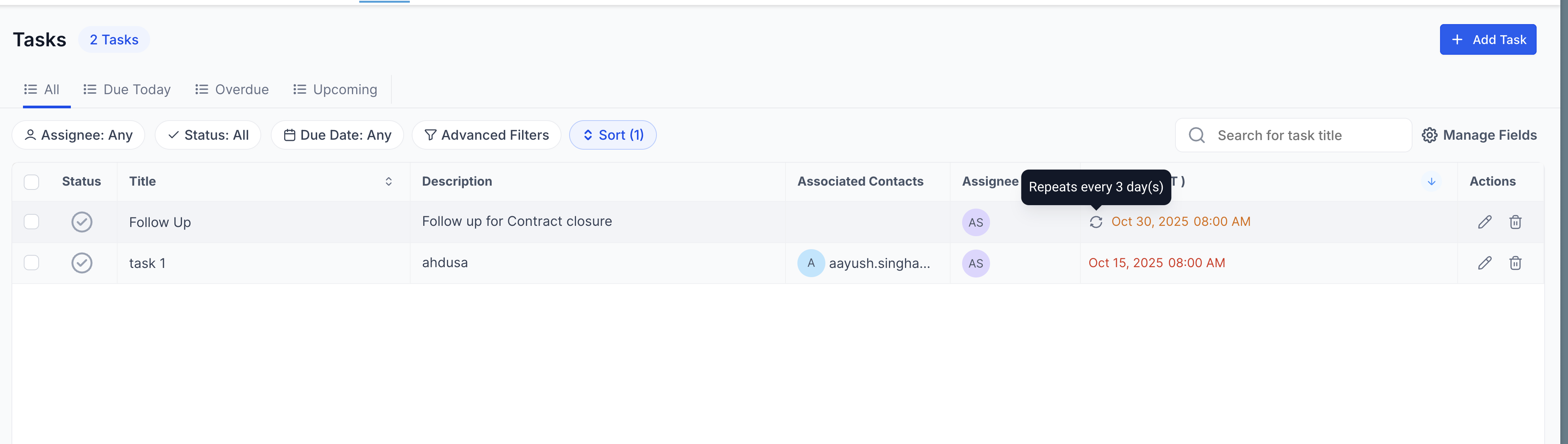1568x444 pixels.
Task: Click the edit pencil for Follow Up task
Action: (x=1484, y=222)
